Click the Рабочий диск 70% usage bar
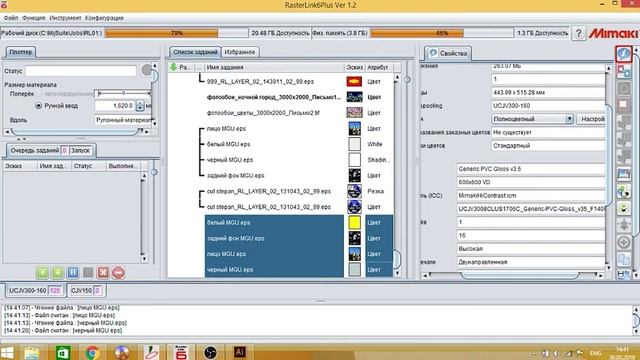This screenshot has width=640, height=360. [176, 33]
